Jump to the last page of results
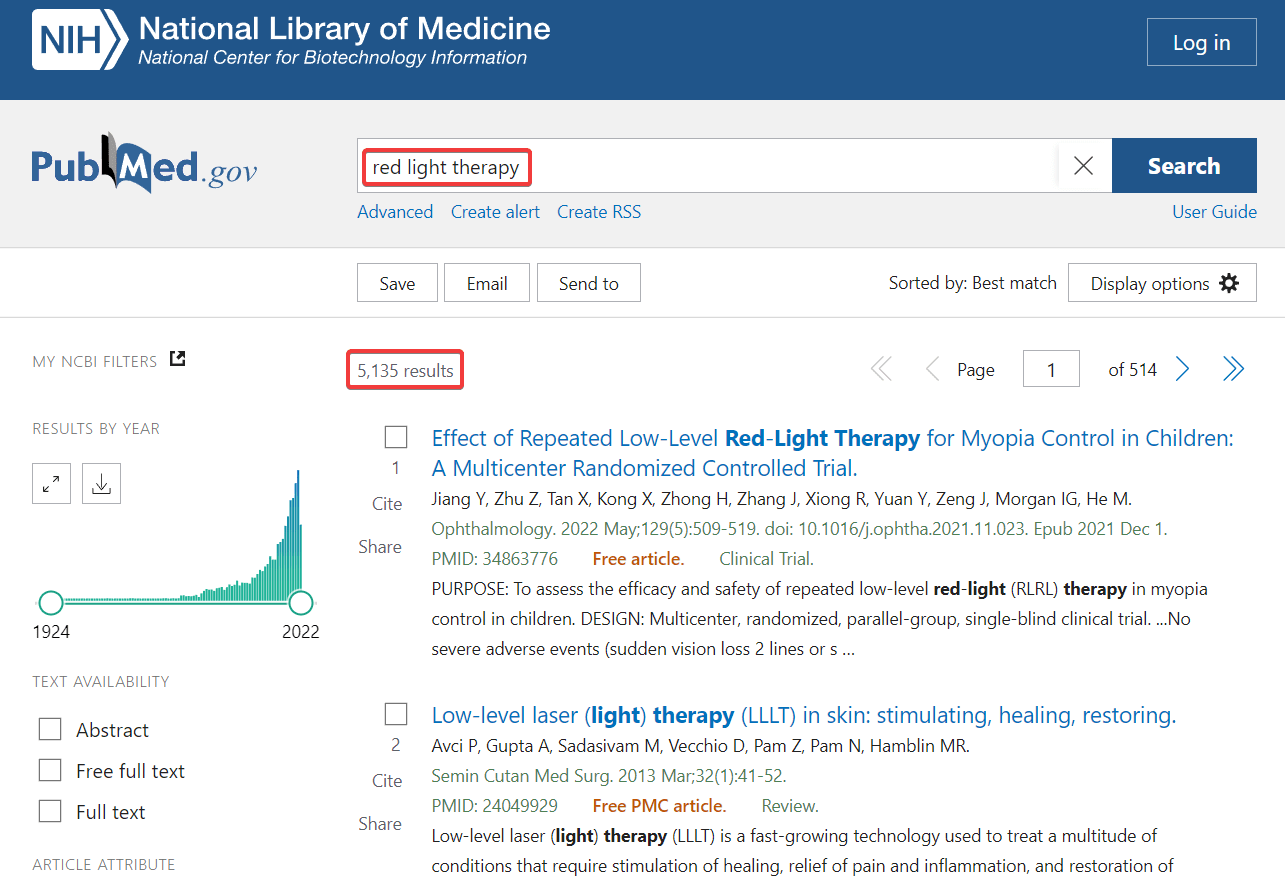Screen dimensions: 1285x887 (1233, 370)
